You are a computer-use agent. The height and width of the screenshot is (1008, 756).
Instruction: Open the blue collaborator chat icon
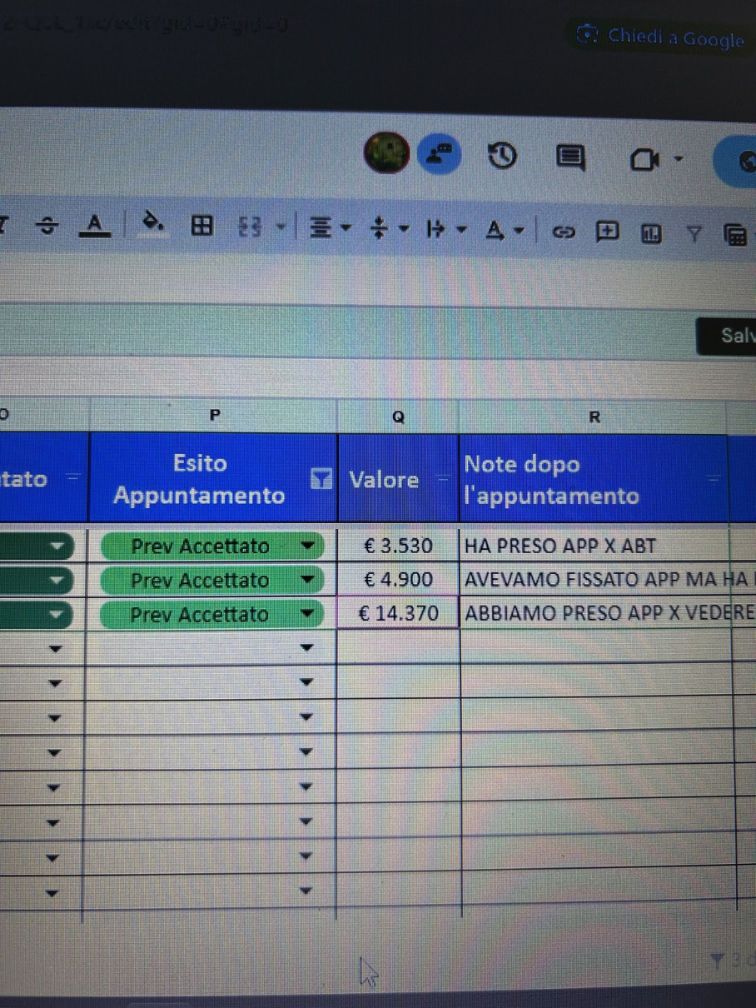tap(440, 154)
